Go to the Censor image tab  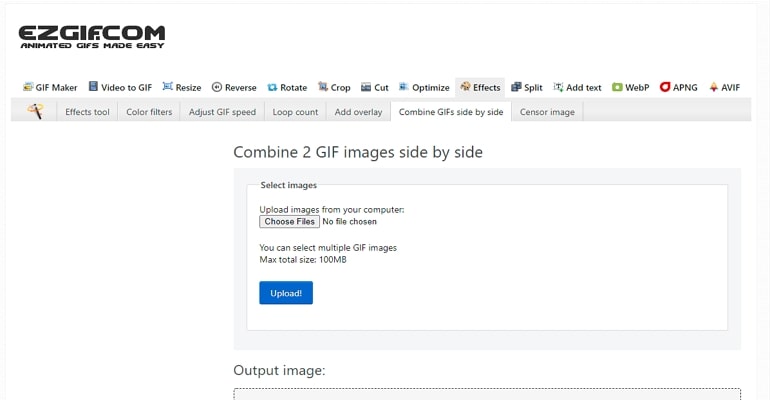point(547,112)
